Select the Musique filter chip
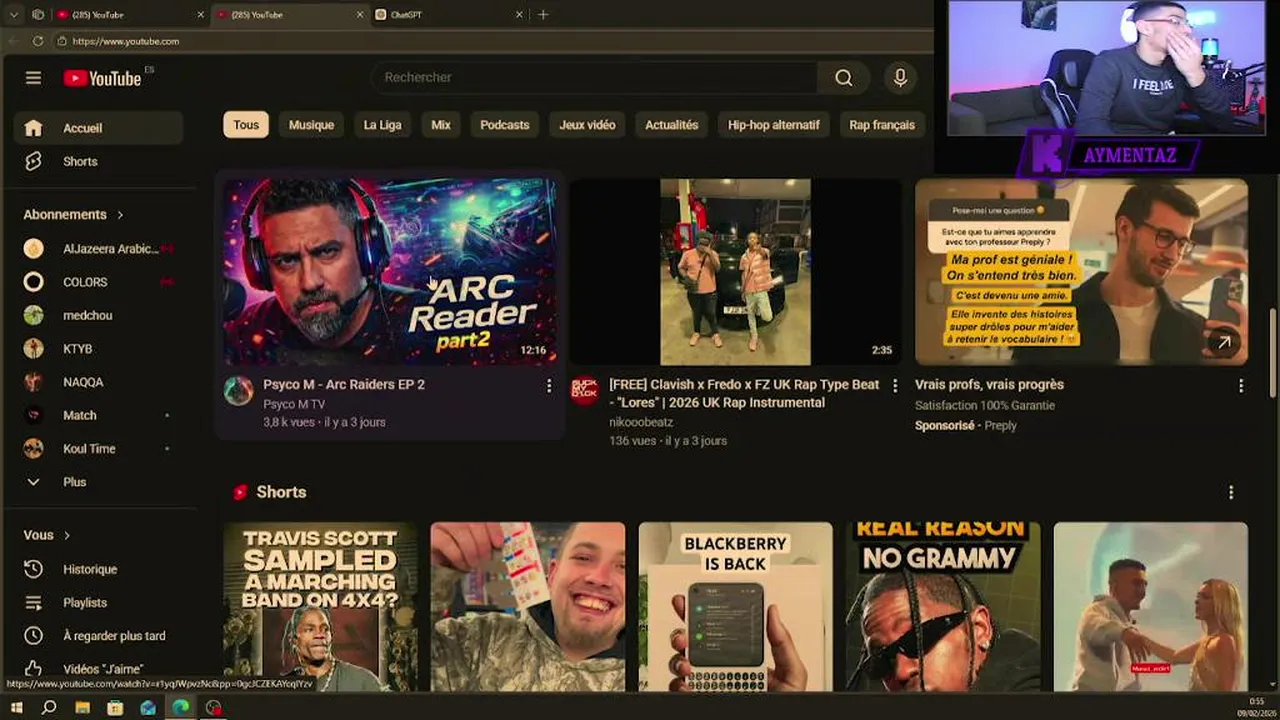The image size is (1280, 720). tap(311, 125)
